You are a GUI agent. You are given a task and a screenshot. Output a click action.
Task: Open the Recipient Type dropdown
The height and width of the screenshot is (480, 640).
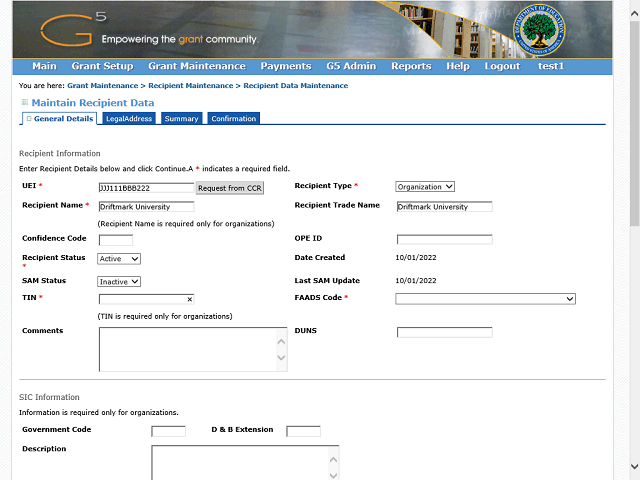[x=425, y=187]
